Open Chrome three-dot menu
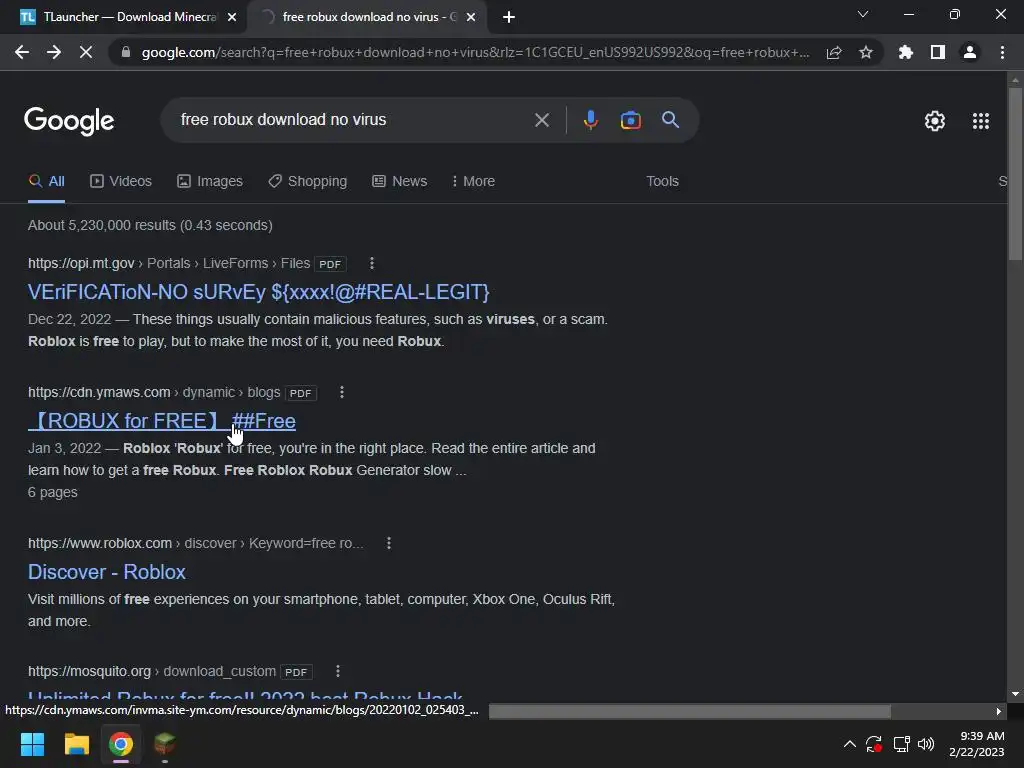 click(x=1002, y=52)
